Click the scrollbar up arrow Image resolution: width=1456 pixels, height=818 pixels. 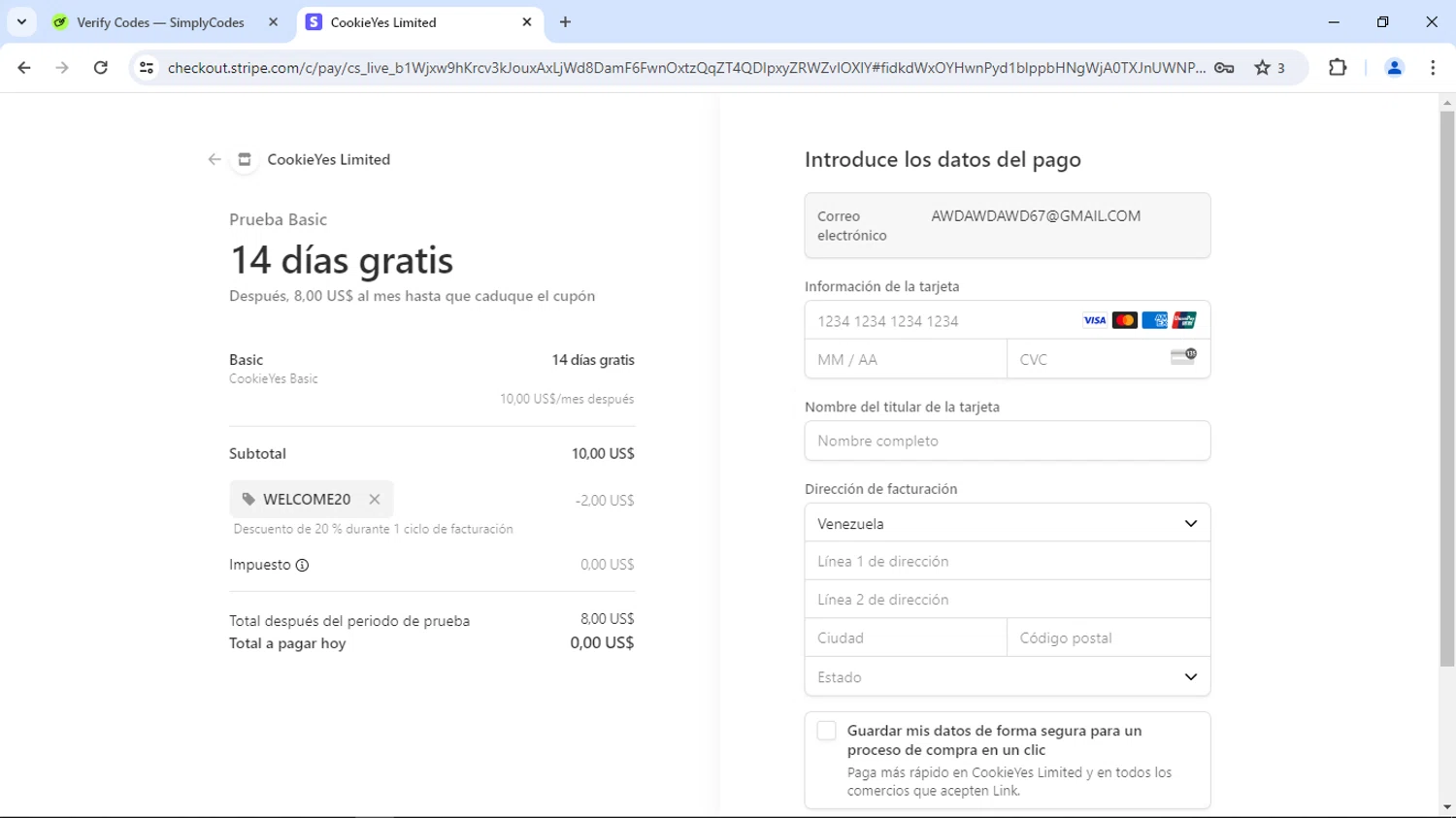click(1447, 102)
